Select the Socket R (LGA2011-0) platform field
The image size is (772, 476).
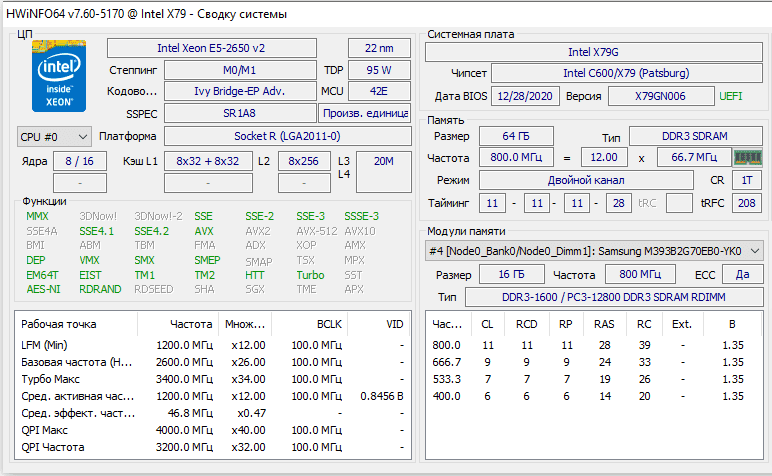pyautogui.click(x=287, y=136)
